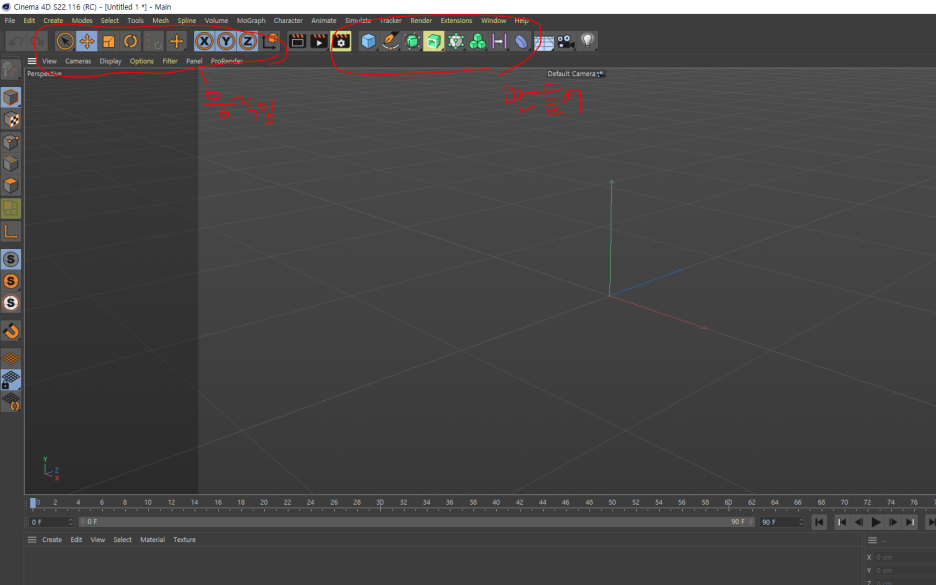The height and width of the screenshot is (585, 936).
Task: Toggle the coordinate system icon
Action: tap(270, 41)
